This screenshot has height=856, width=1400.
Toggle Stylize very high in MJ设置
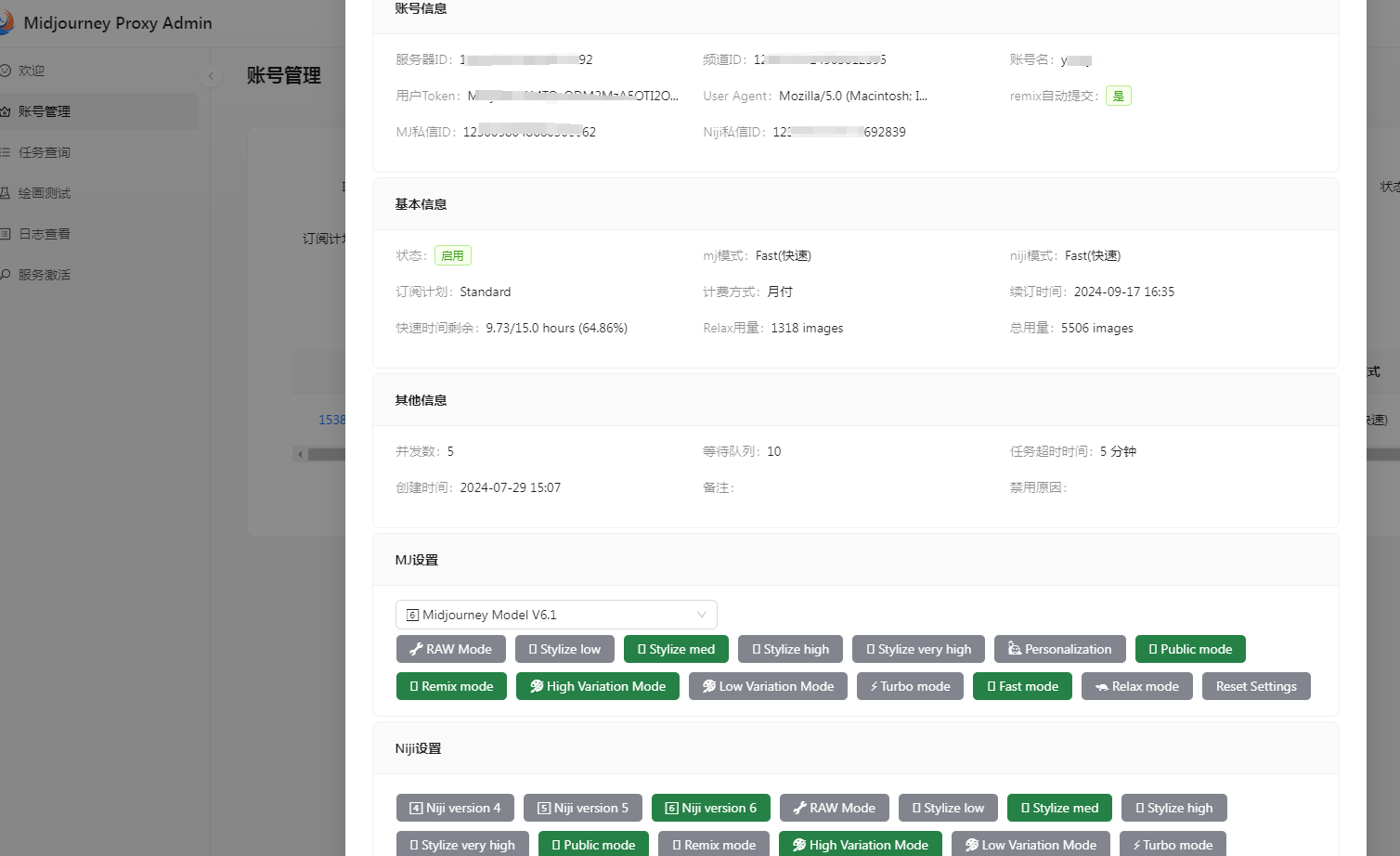coord(919,649)
